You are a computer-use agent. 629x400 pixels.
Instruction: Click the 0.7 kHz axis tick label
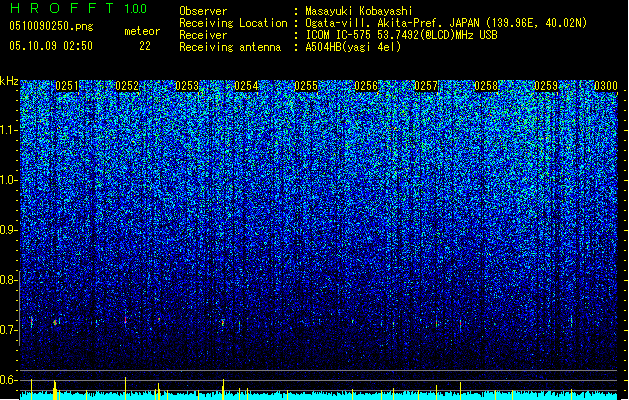[x=9, y=330]
